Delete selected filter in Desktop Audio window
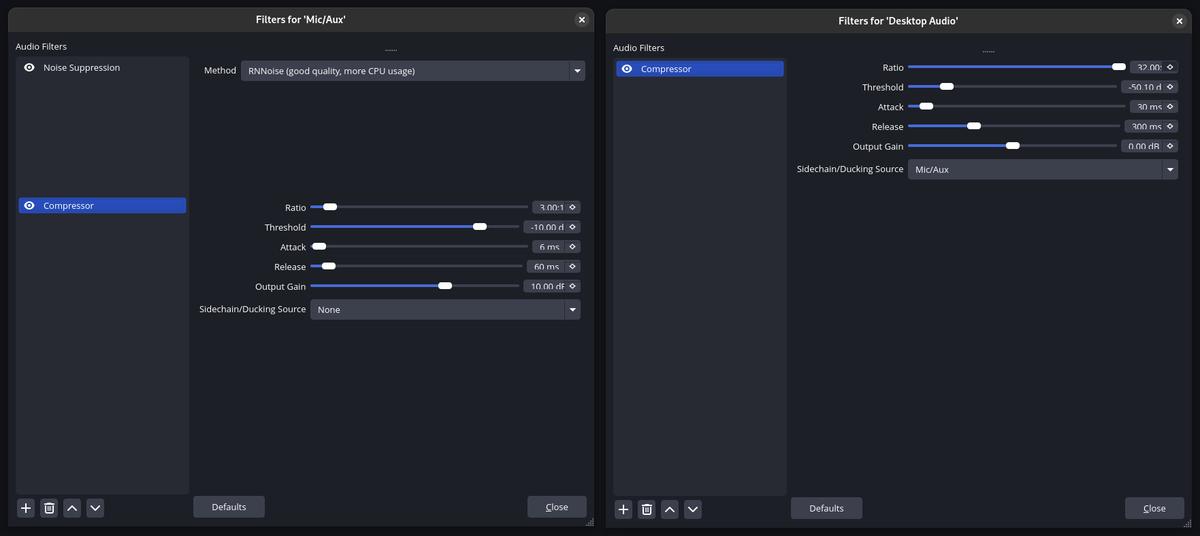Viewport: 1200px width, 536px height. (647, 509)
